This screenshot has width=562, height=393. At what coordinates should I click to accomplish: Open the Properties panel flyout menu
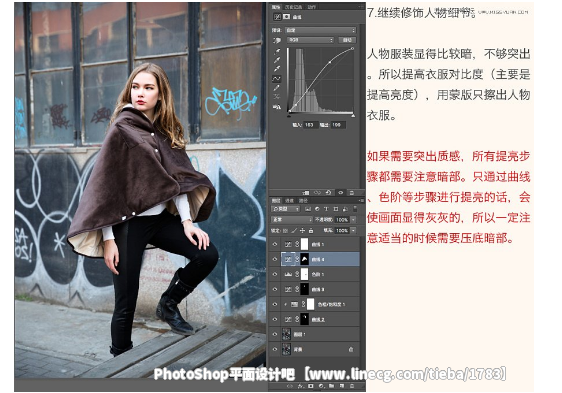point(361,7)
